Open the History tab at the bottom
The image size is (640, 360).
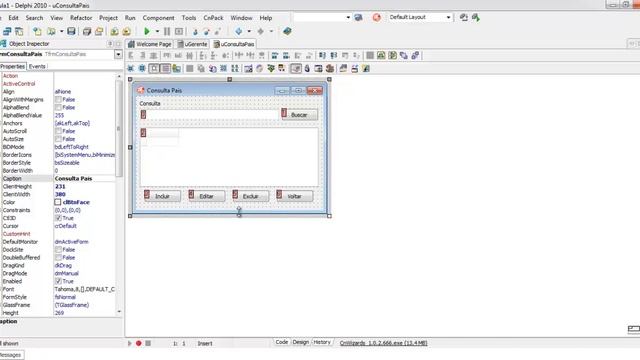[x=322, y=342]
